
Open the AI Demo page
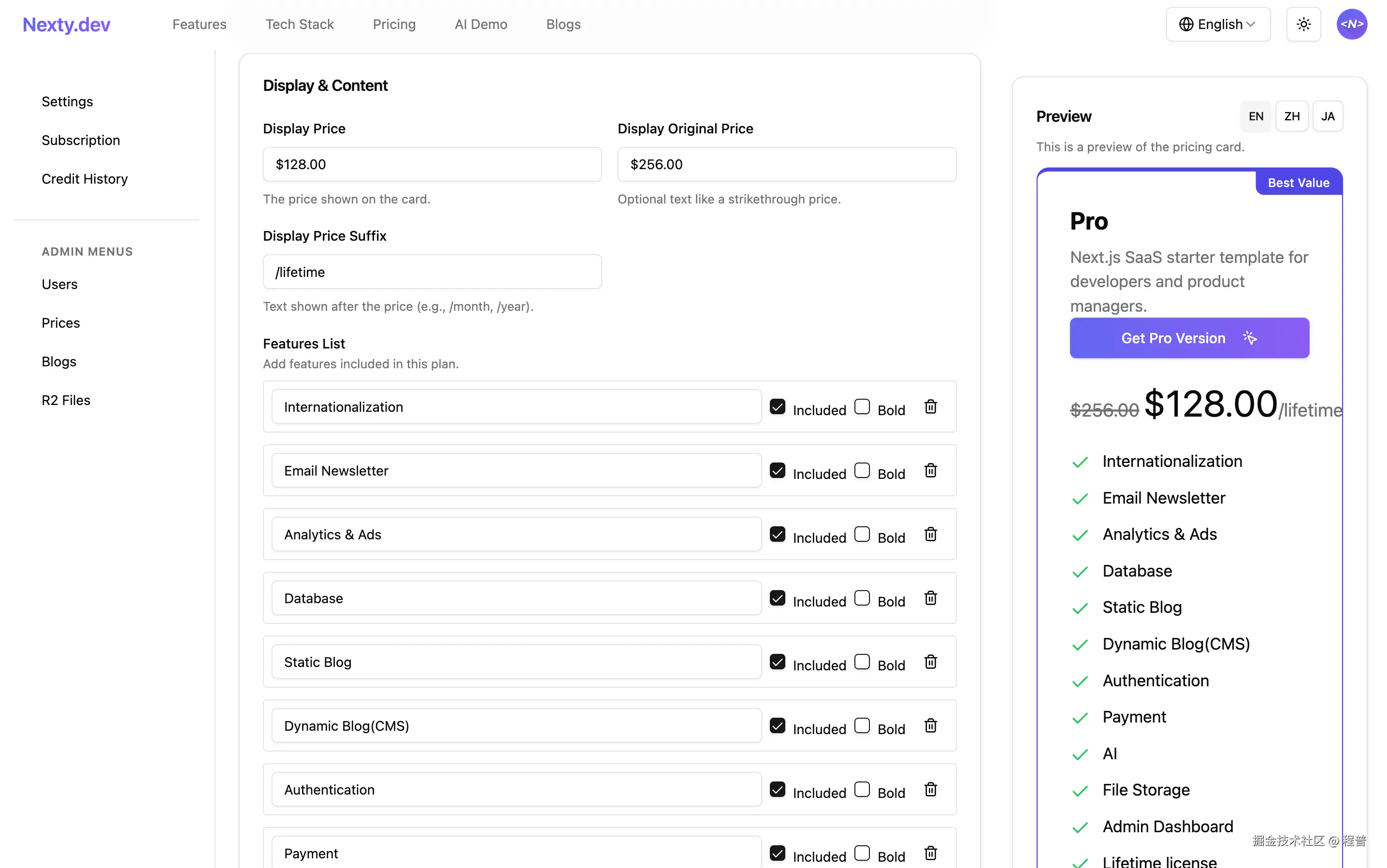pos(480,24)
